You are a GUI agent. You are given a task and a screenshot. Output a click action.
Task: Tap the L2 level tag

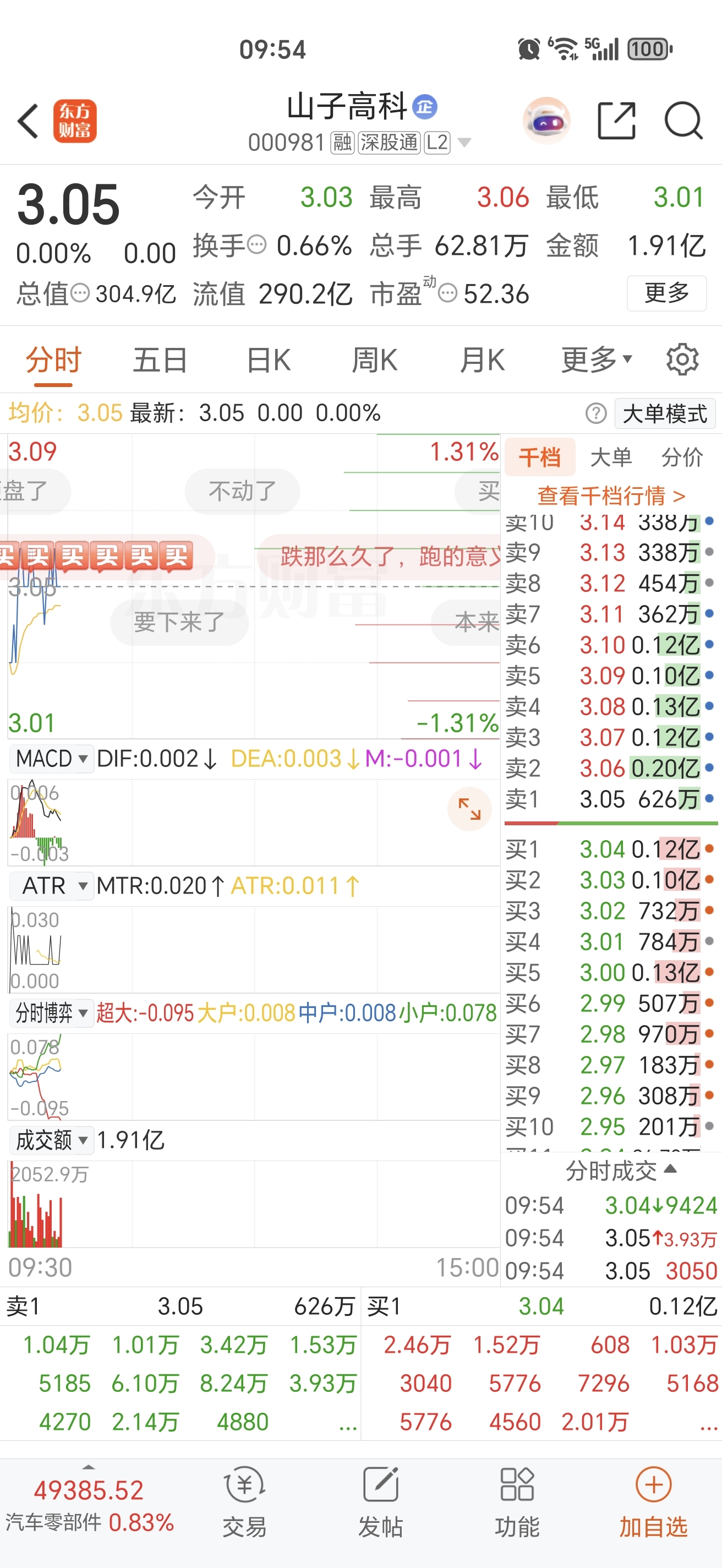click(x=437, y=143)
